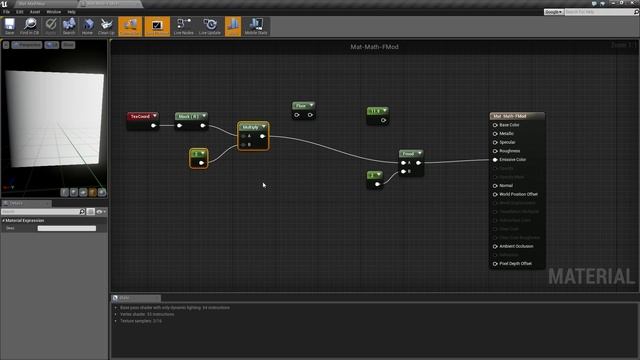This screenshot has height=360, width=640.
Task: Toggle the Live Nodes toolbar button
Action: (x=184, y=26)
